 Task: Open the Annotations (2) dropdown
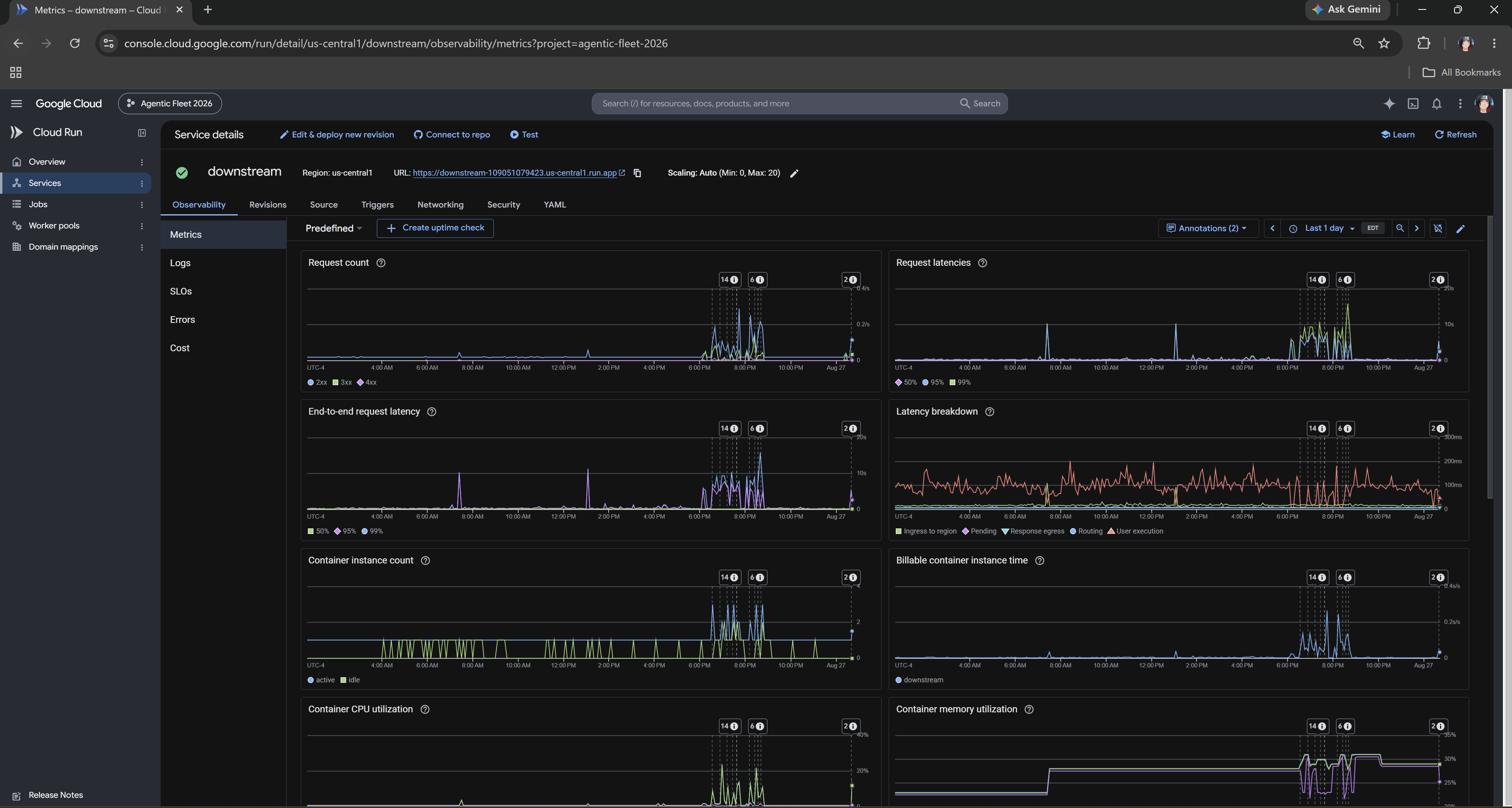1207,228
